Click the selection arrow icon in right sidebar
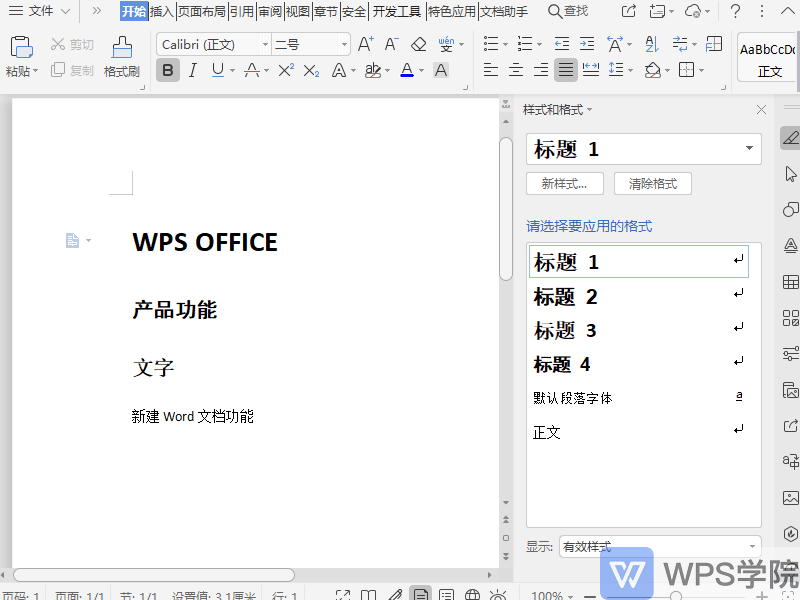Viewport: 800px width, 600px height. point(790,174)
